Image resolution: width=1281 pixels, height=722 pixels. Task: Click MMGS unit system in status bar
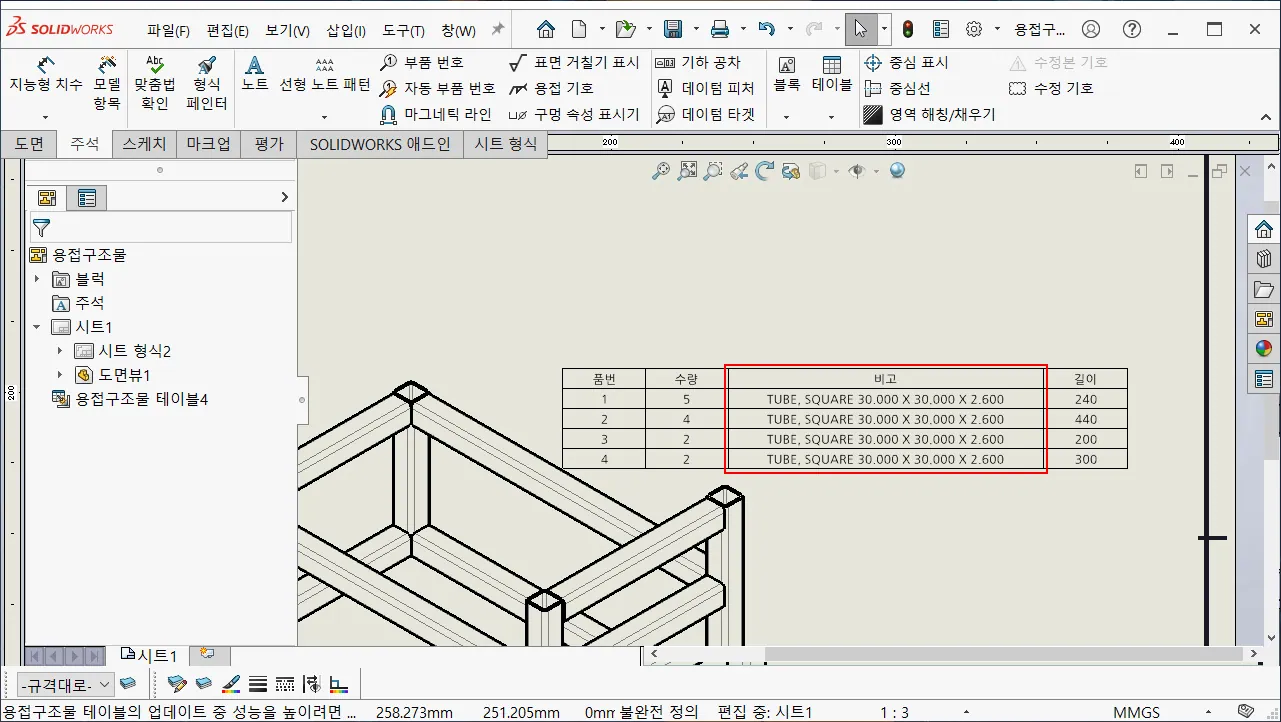click(1136, 712)
